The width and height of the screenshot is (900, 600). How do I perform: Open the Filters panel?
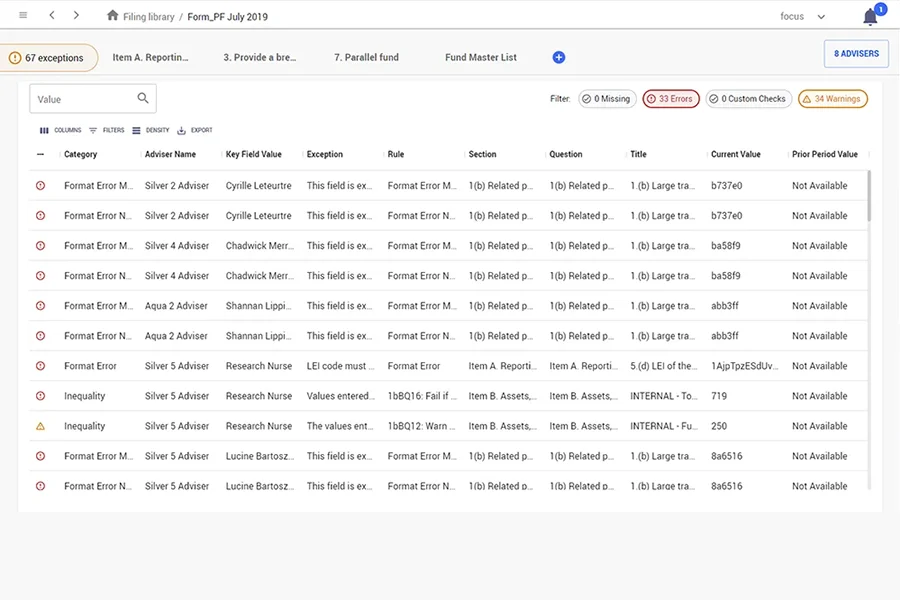click(x=106, y=130)
